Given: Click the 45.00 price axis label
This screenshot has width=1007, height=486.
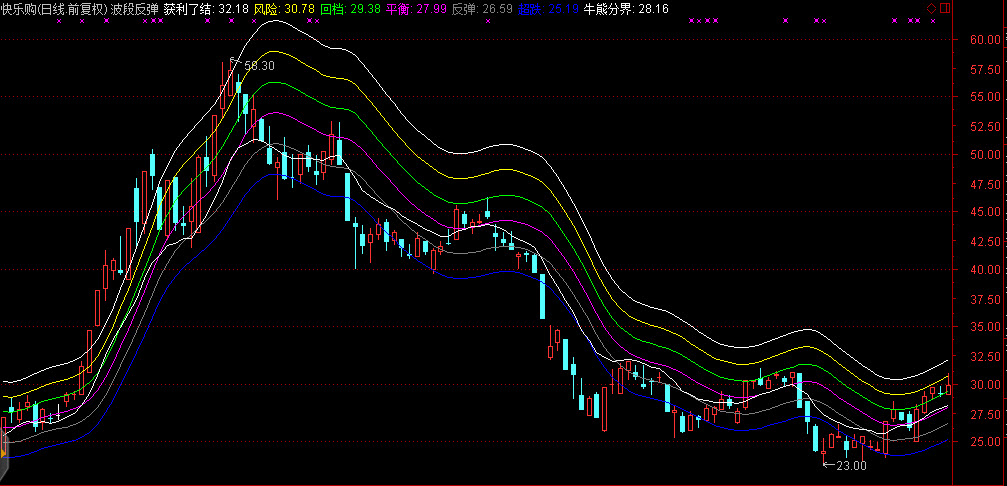Looking at the screenshot, I should click(x=985, y=212).
